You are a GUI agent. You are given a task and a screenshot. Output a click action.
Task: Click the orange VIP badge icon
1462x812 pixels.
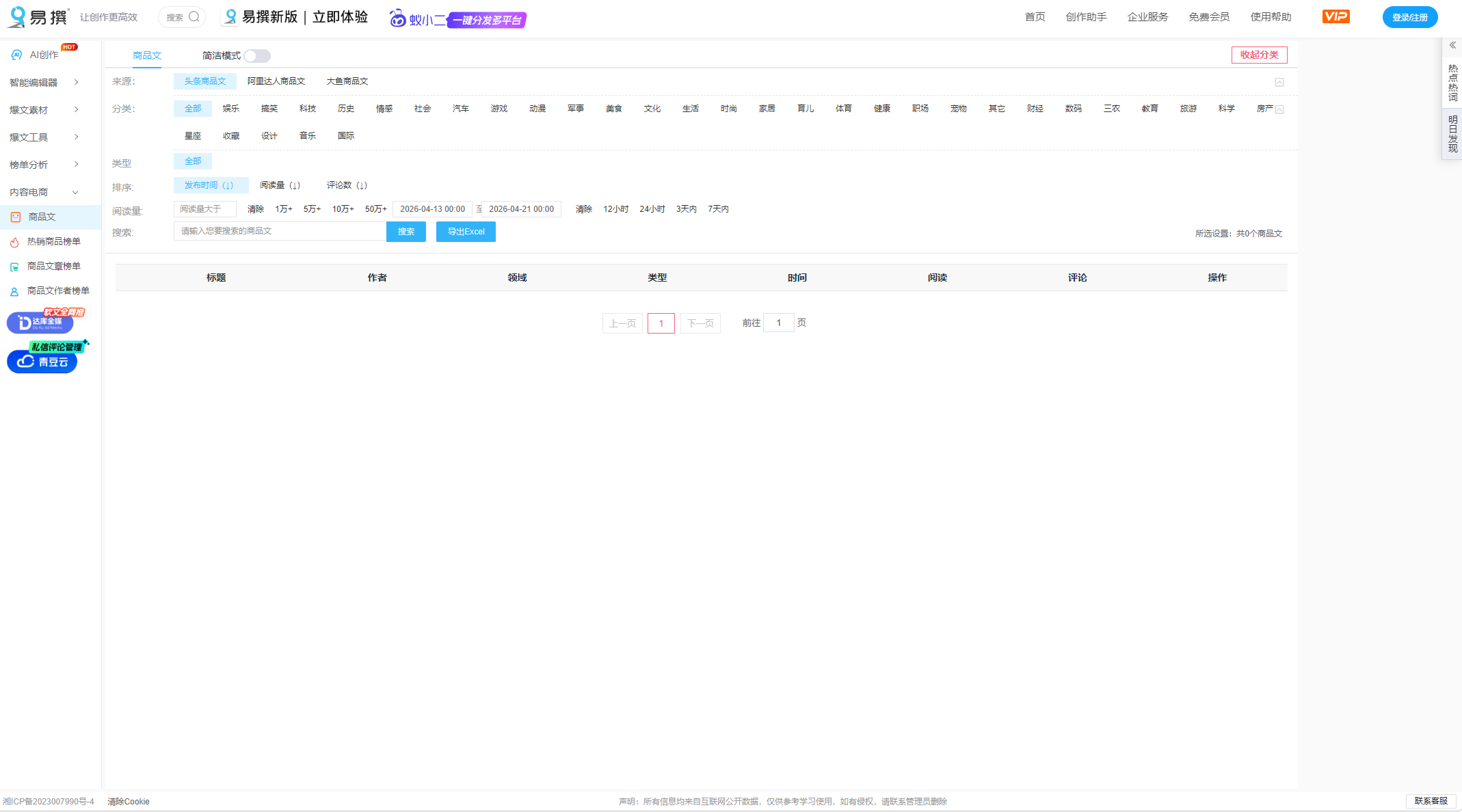point(1335,16)
